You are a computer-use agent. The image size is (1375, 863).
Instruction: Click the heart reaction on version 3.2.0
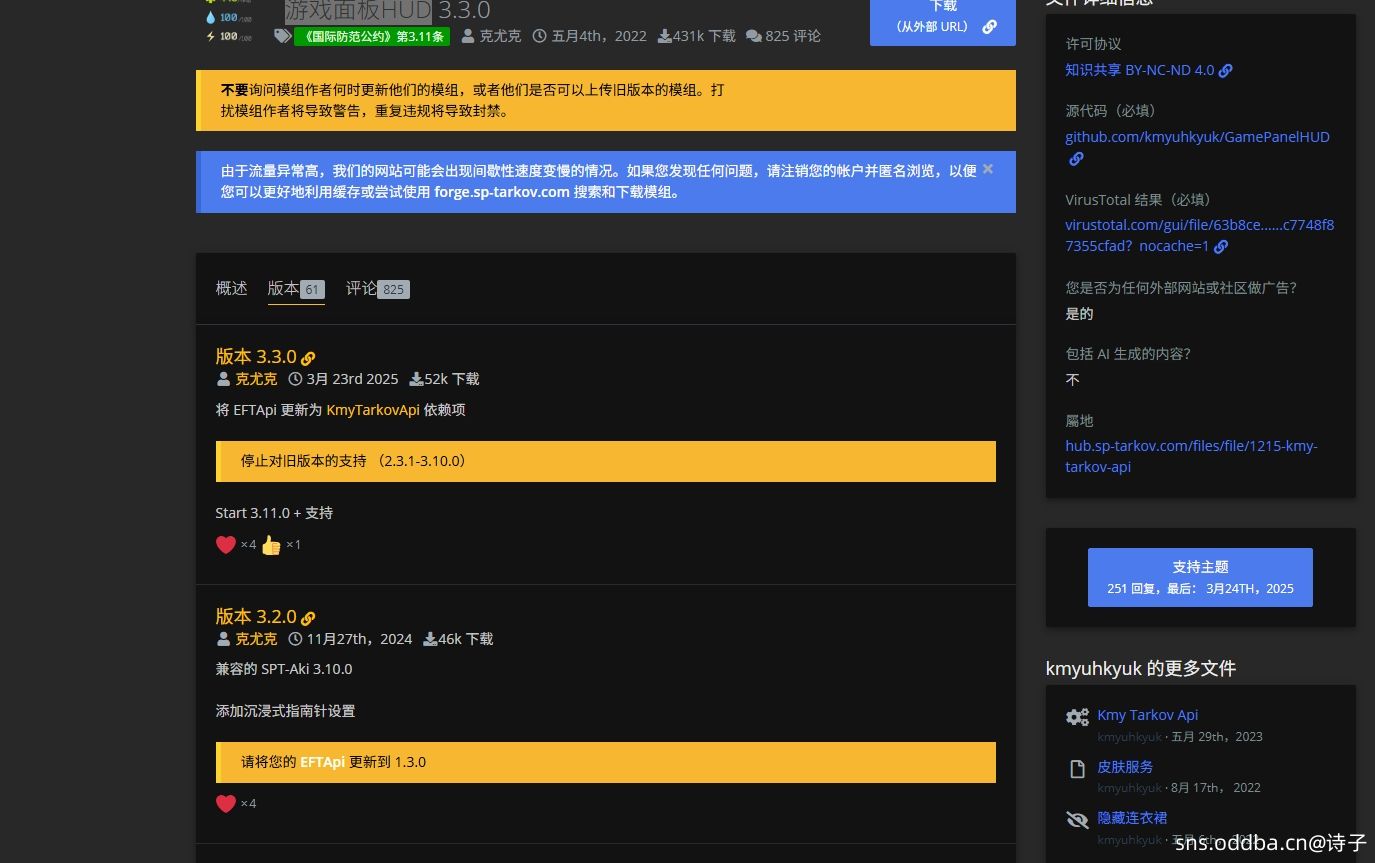pos(226,803)
